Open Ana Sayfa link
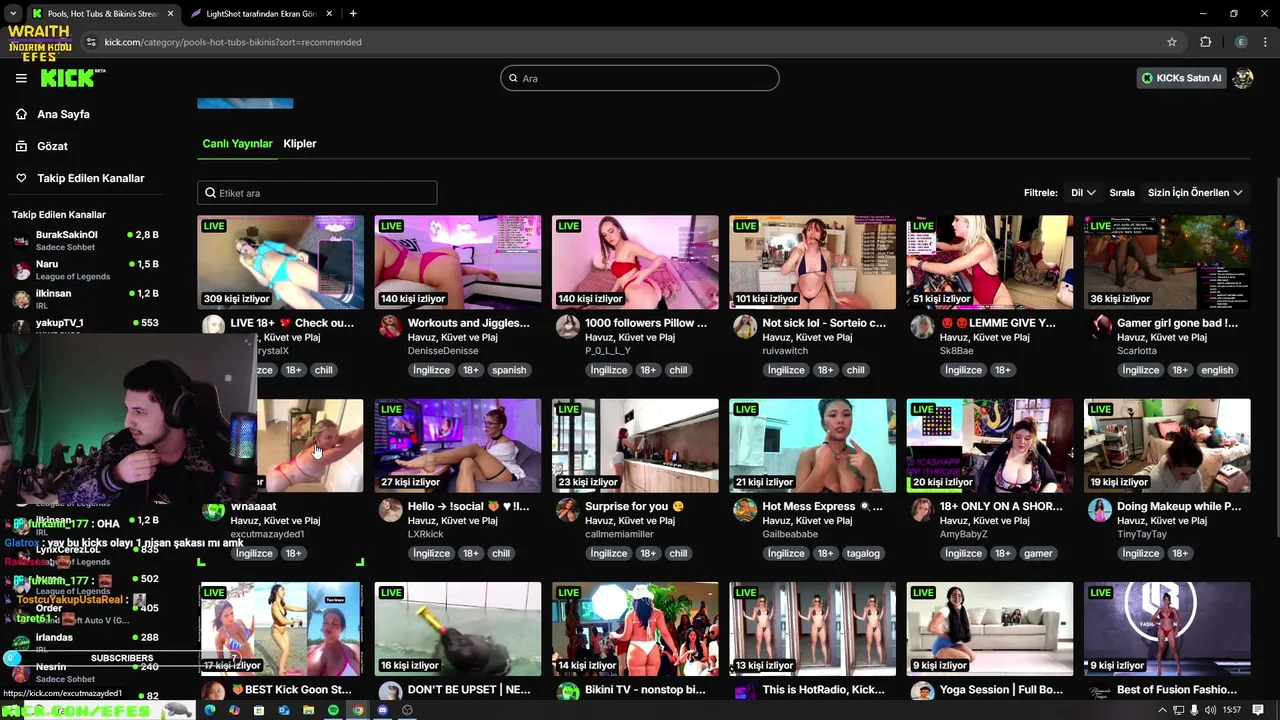This screenshot has height=720, width=1280. [63, 114]
